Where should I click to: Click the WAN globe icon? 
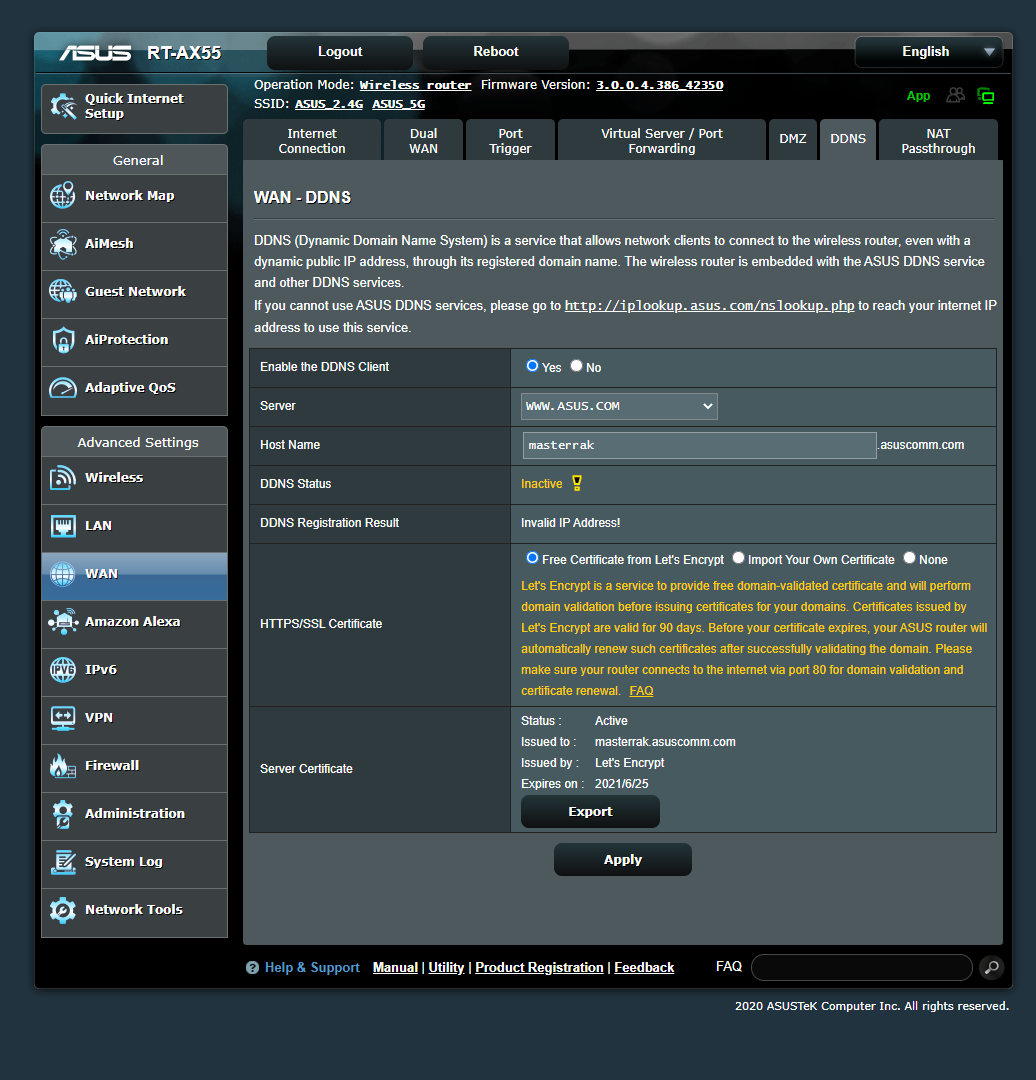[63, 574]
